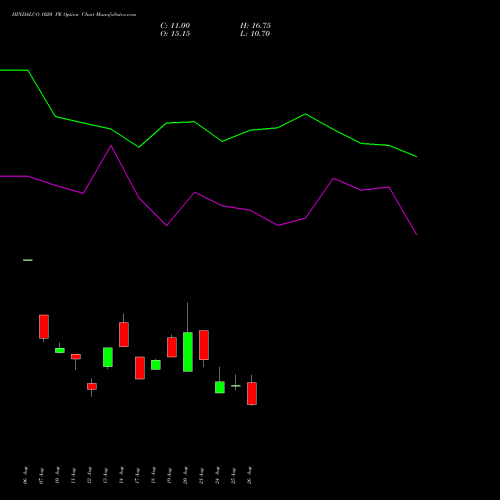Click the small red candlestick above 11 Aug
Screen dimensions: 500x500
point(76,357)
